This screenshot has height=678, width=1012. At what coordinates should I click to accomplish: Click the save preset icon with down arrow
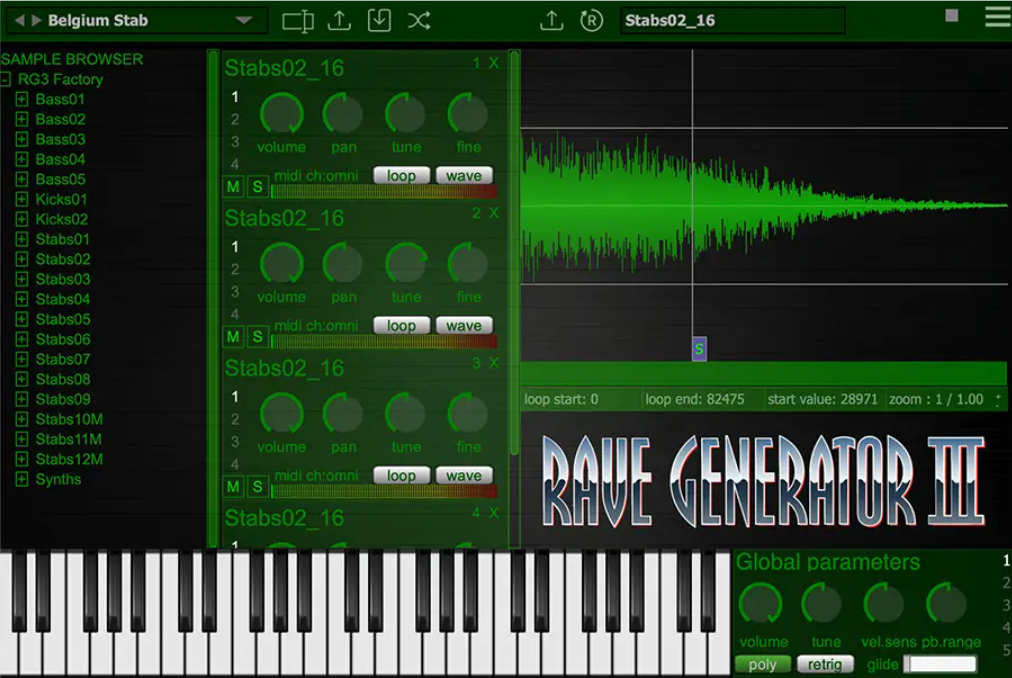379,21
